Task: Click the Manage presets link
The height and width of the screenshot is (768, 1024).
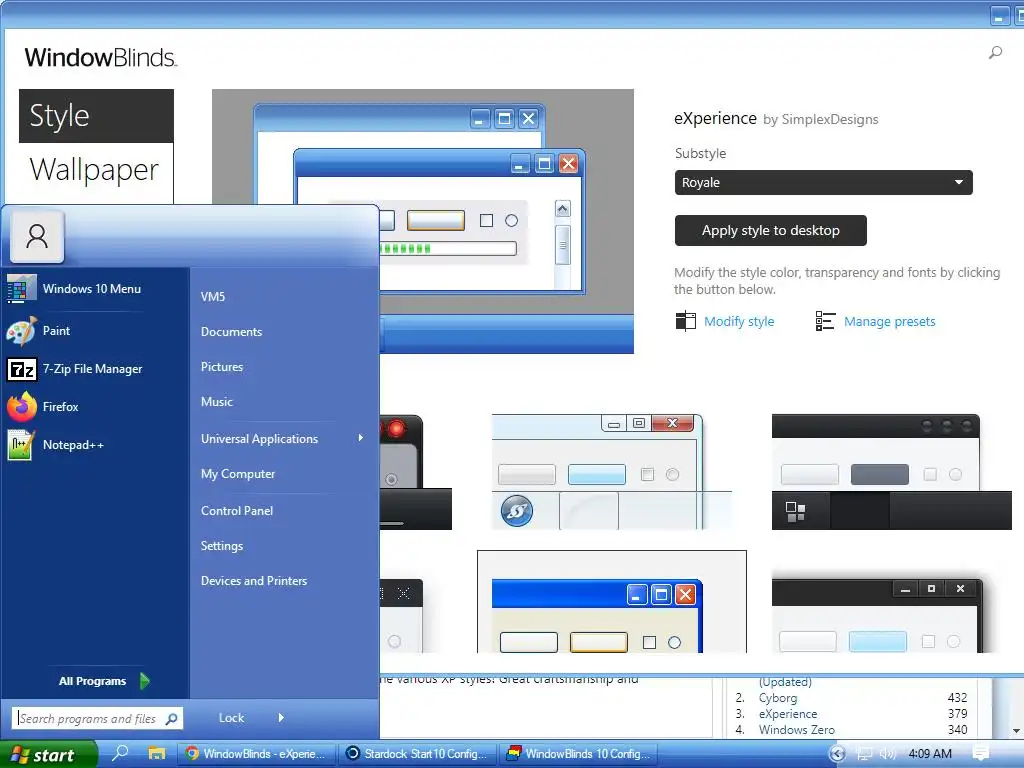Action: tap(889, 321)
